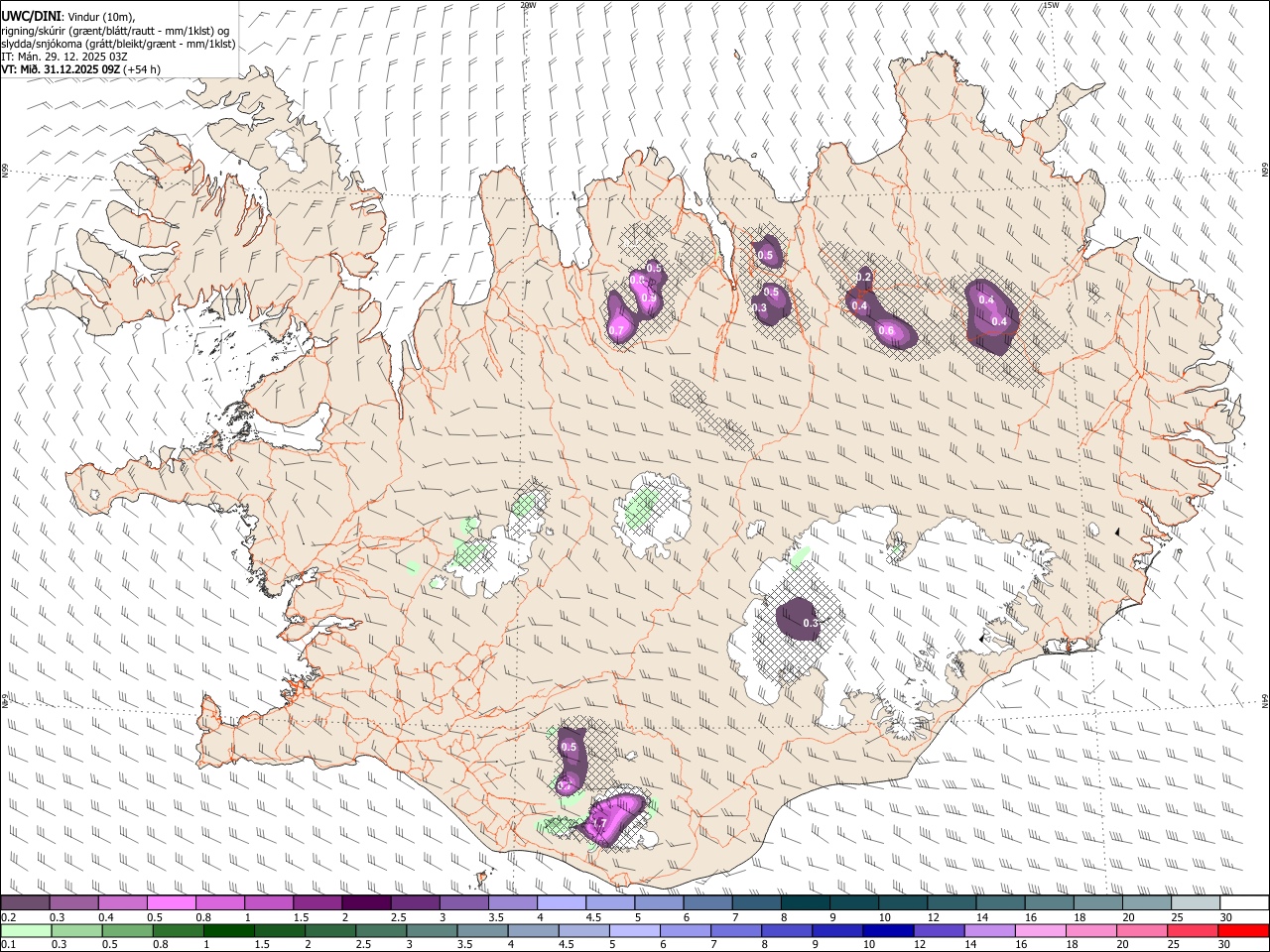
Task: Select the '0.7' precipitation value on the map
Action: (616, 330)
